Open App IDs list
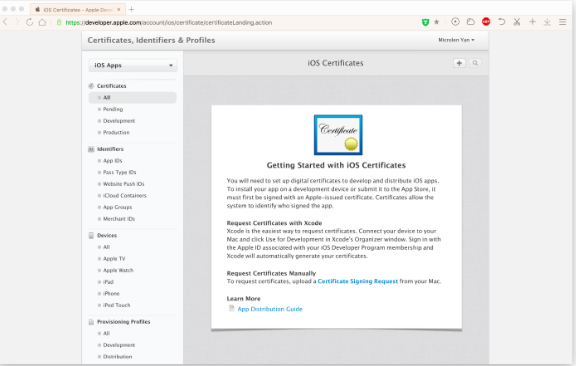The width and height of the screenshot is (576, 366). click(112, 161)
